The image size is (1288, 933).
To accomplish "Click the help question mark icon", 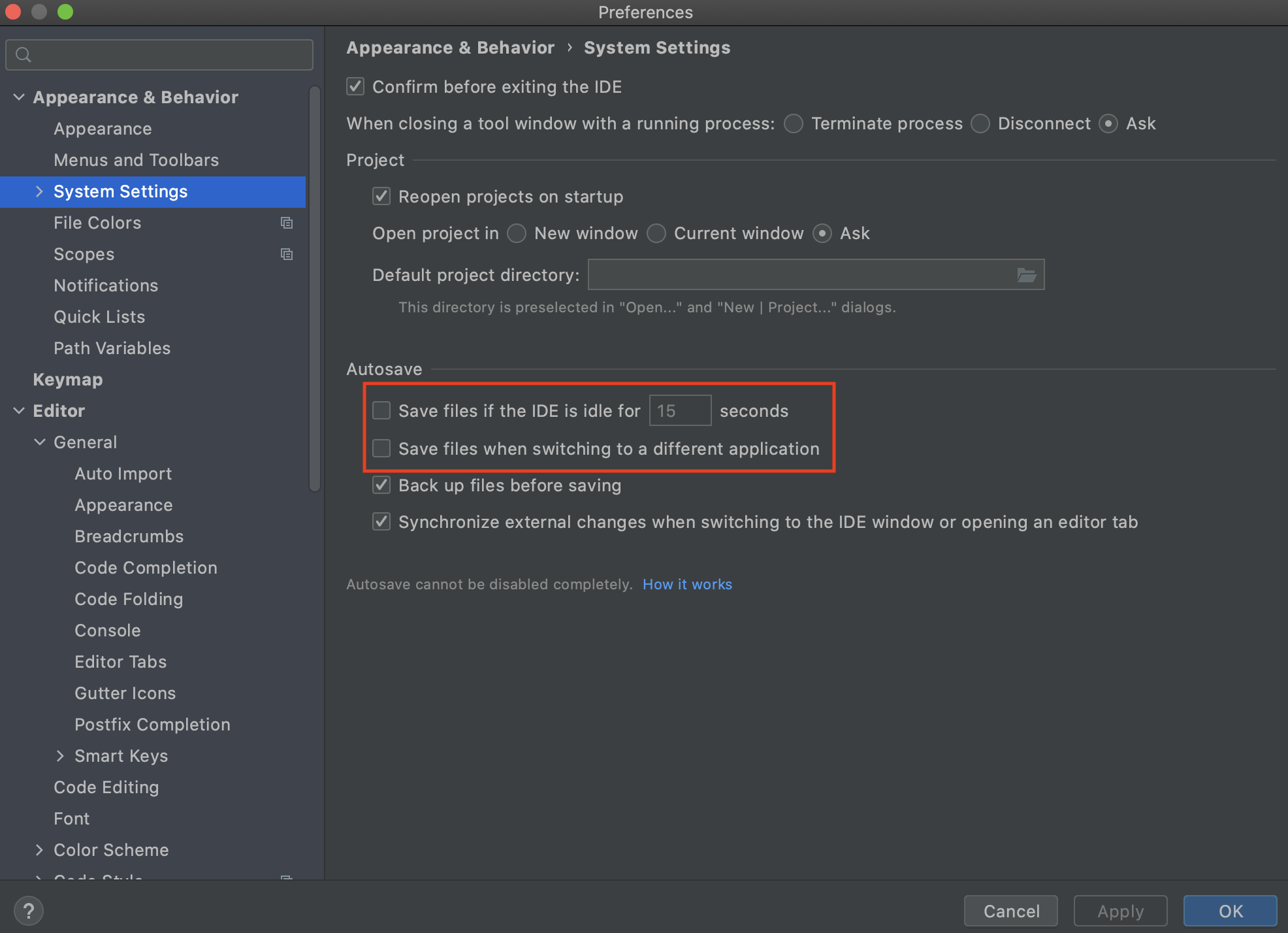I will click(29, 910).
